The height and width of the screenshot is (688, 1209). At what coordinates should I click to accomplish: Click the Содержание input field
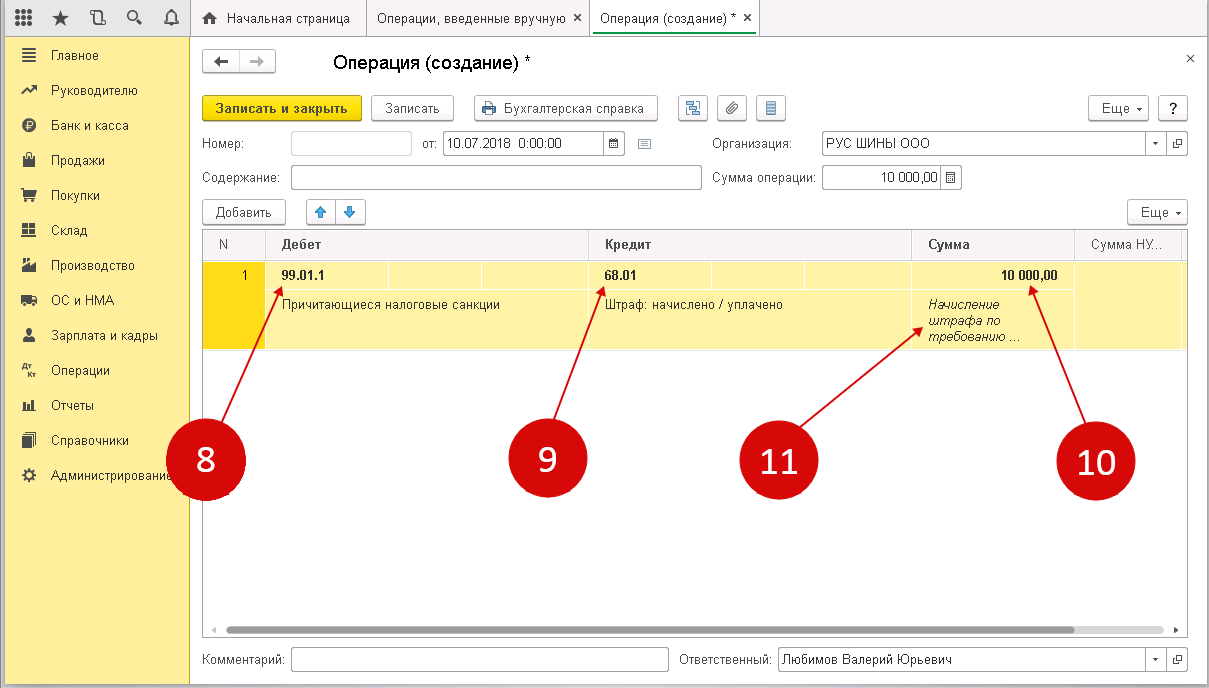tap(496, 178)
